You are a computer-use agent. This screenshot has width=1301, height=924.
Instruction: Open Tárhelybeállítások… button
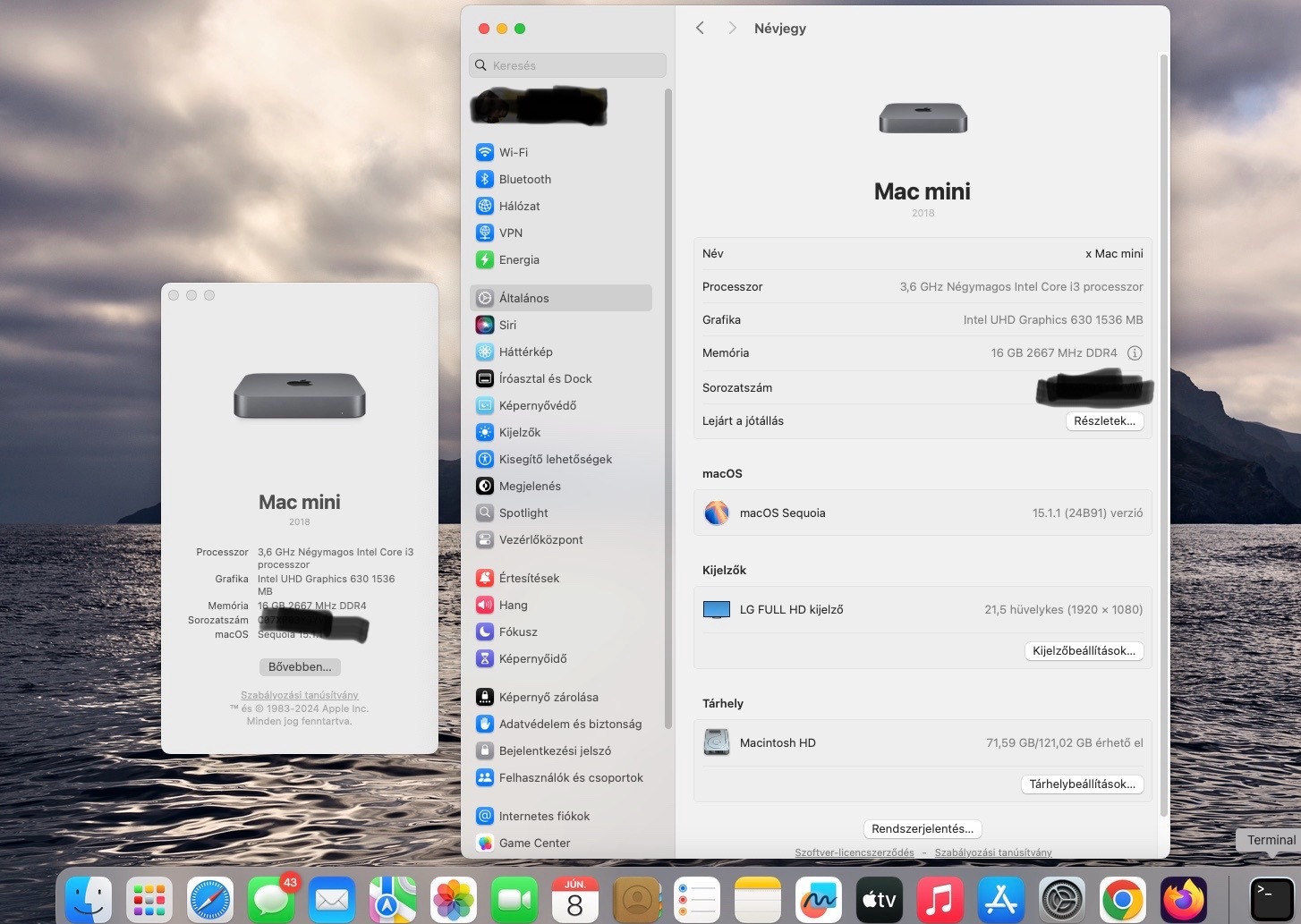pyautogui.click(x=1082, y=784)
